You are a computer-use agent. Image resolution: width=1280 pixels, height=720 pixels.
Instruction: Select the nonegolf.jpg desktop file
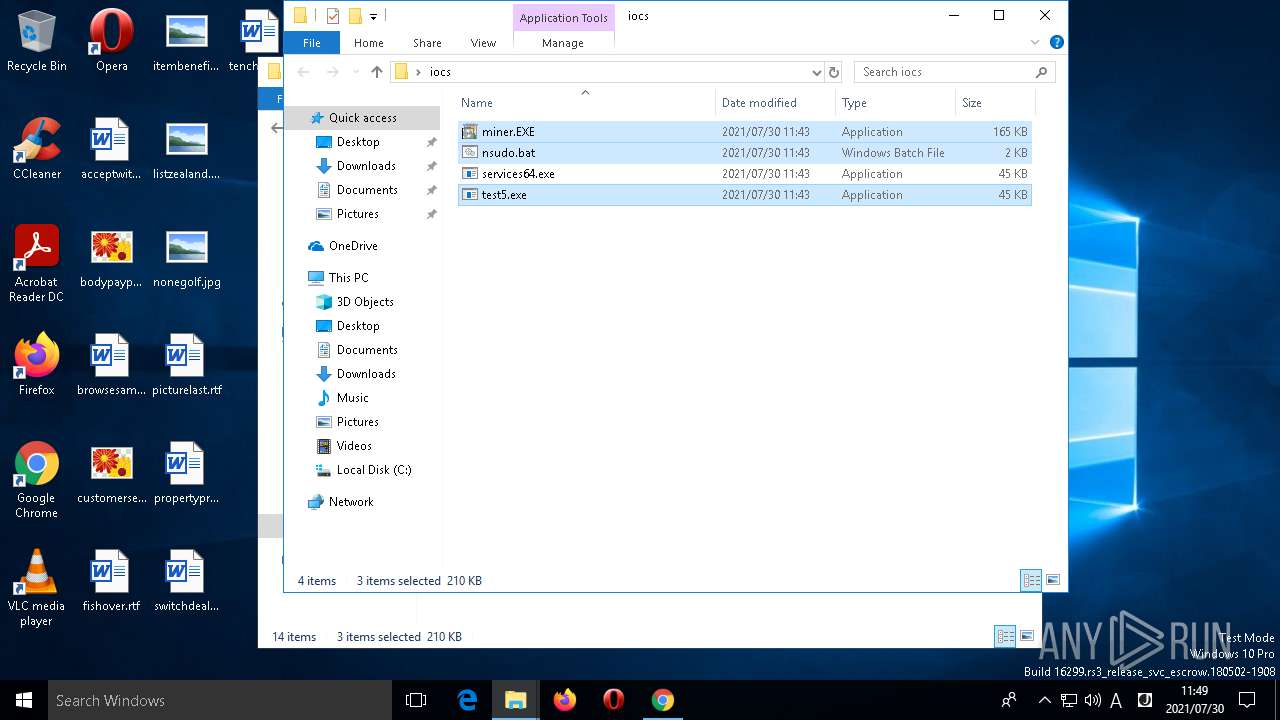coord(187,256)
